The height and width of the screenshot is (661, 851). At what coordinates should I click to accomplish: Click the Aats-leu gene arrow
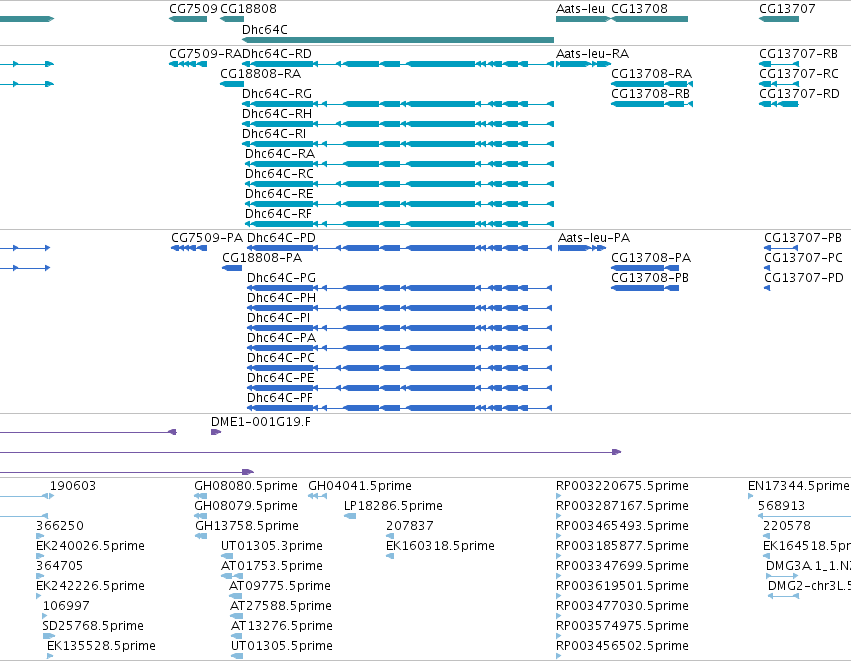pyautogui.click(x=583, y=19)
